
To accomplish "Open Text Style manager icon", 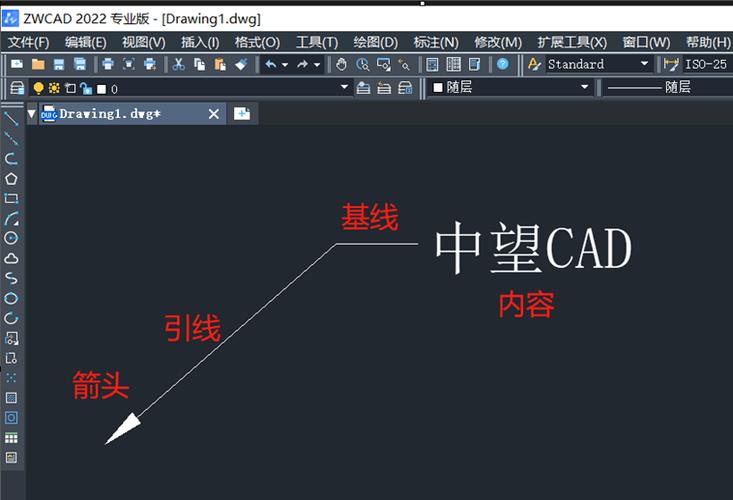I will click(x=534, y=64).
